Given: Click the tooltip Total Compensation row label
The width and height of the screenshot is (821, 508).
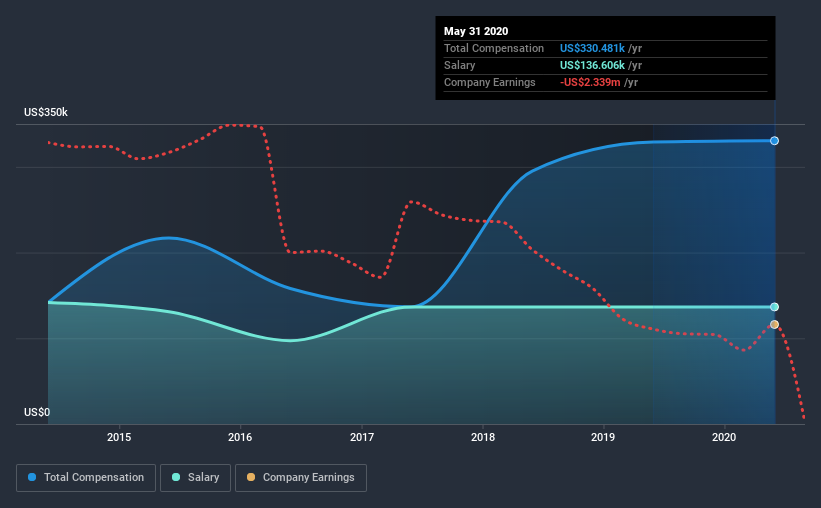Looking at the screenshot, I should [x=494, y=48].
